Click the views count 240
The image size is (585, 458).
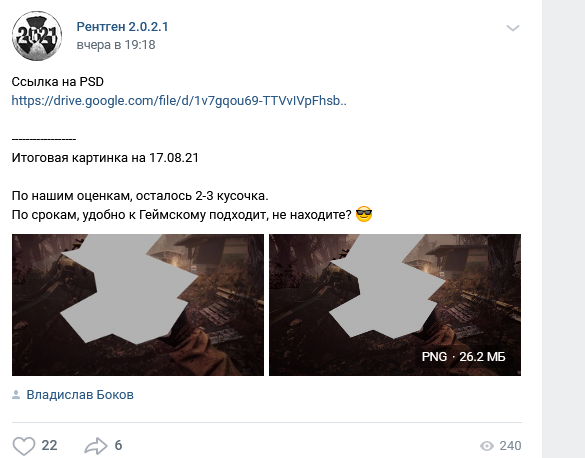pos(510,446)
